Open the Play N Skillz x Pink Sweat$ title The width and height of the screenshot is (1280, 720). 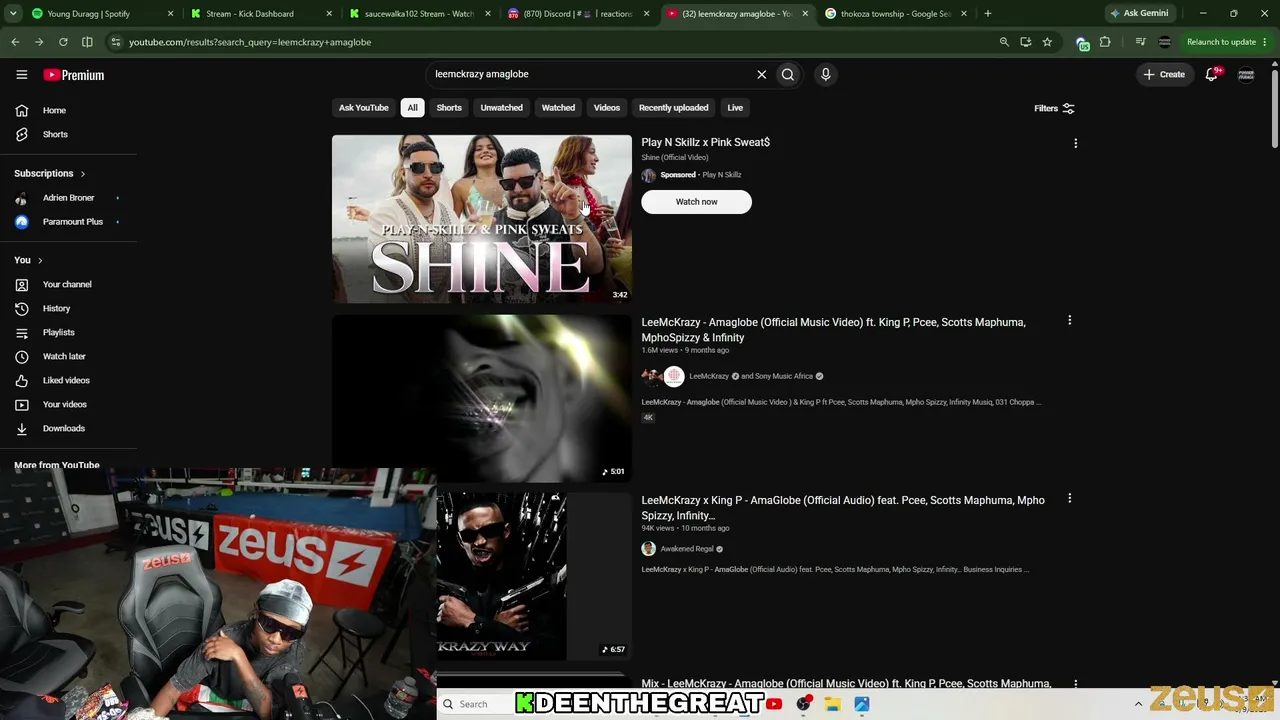click(x=705, y=142)
